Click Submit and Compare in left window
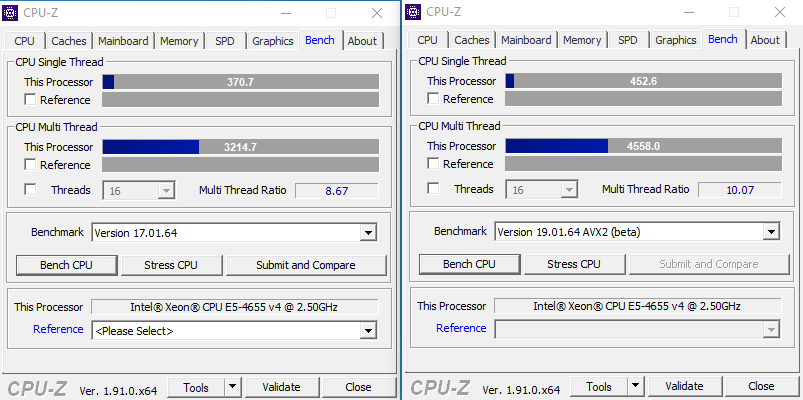Viewport: 803px width, 400px height. [x=306, y=265]
